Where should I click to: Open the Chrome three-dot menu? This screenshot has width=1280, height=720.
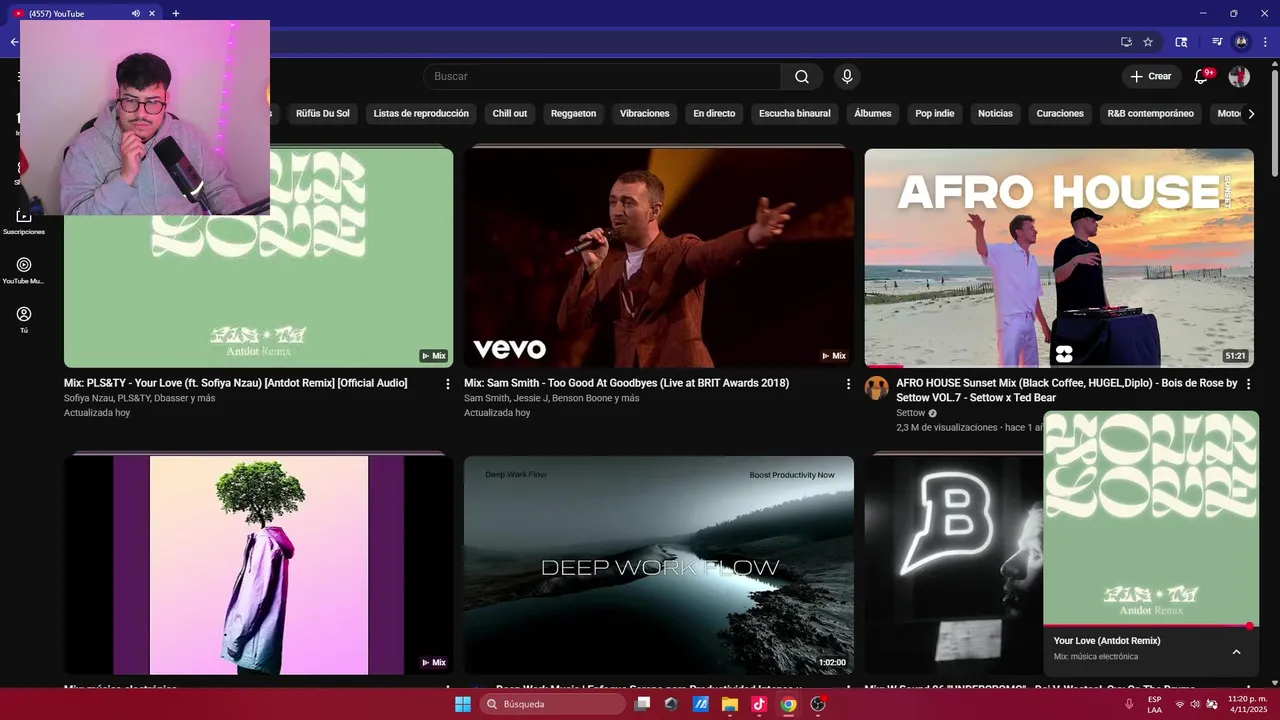point(1265,42)
